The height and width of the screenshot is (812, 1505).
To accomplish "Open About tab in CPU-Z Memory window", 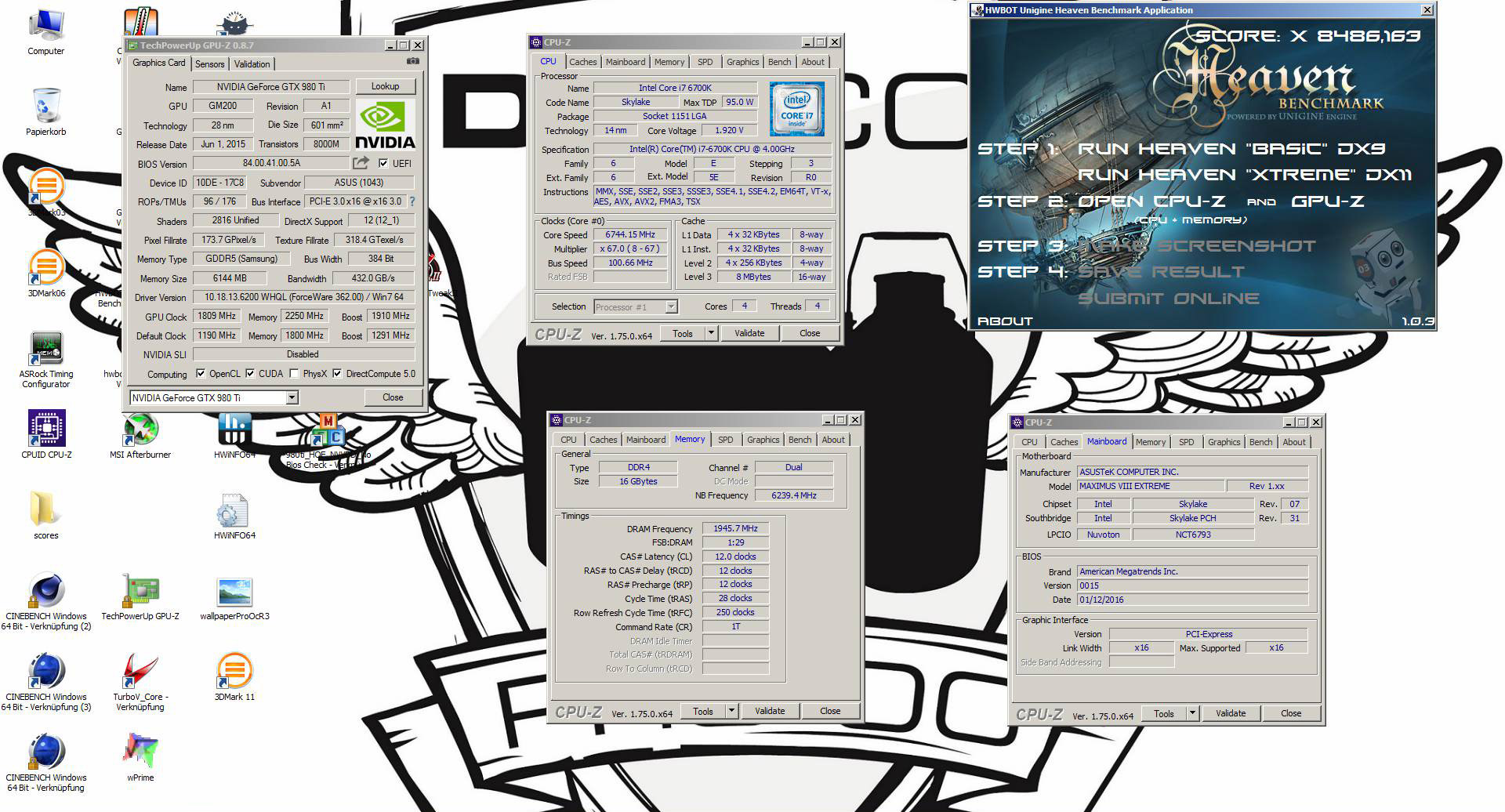I will pyautogui.click(x=833, y=440).
